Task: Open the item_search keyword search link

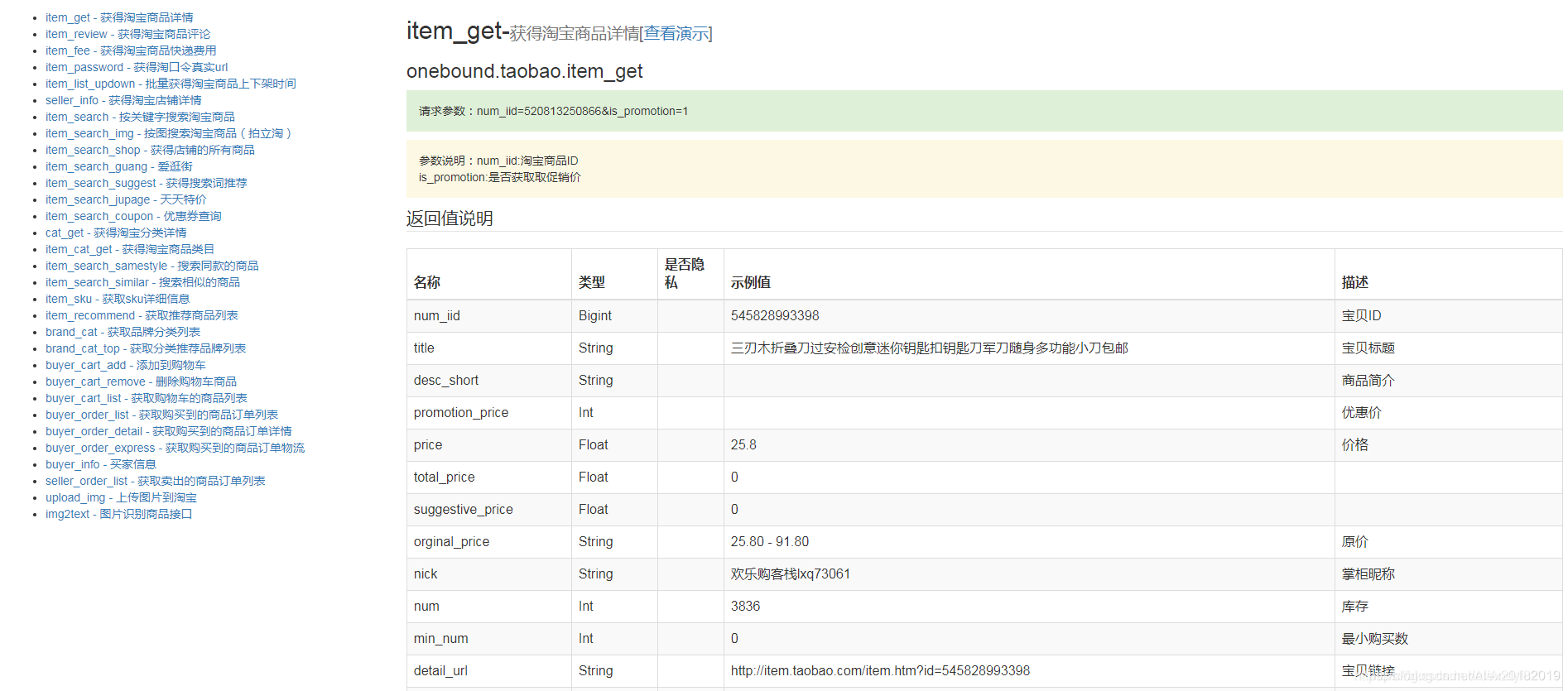Action: 140,117
